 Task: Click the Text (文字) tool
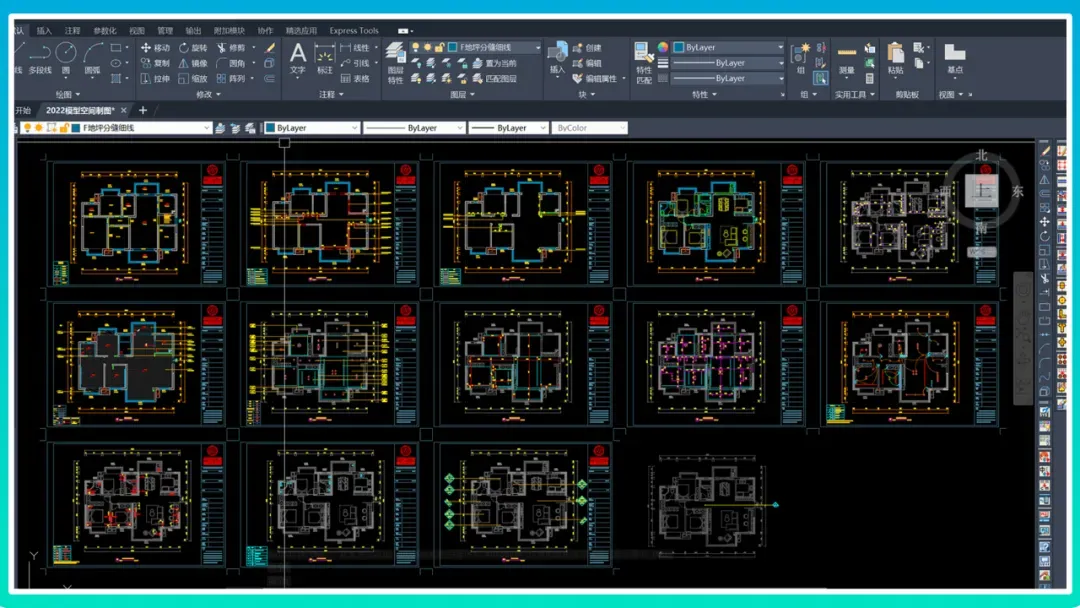click(x=298, y=59)
